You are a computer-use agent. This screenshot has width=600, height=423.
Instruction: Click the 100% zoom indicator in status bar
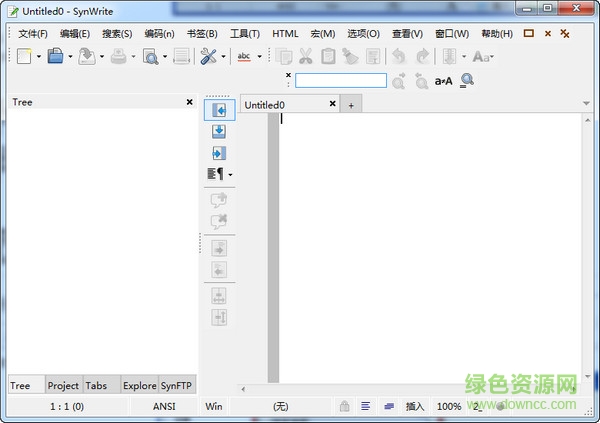[x=449, y=407]
